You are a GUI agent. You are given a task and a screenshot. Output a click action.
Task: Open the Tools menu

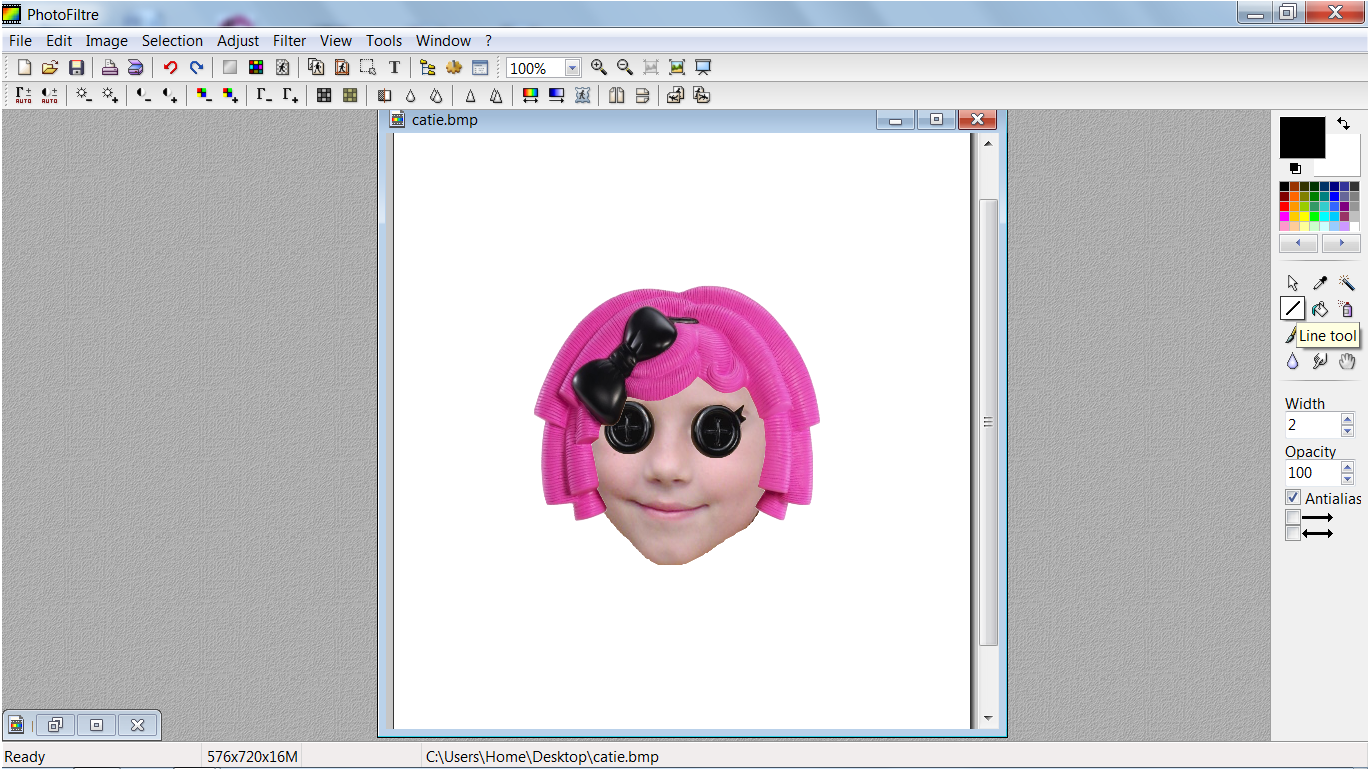click(x=384, y=41)
